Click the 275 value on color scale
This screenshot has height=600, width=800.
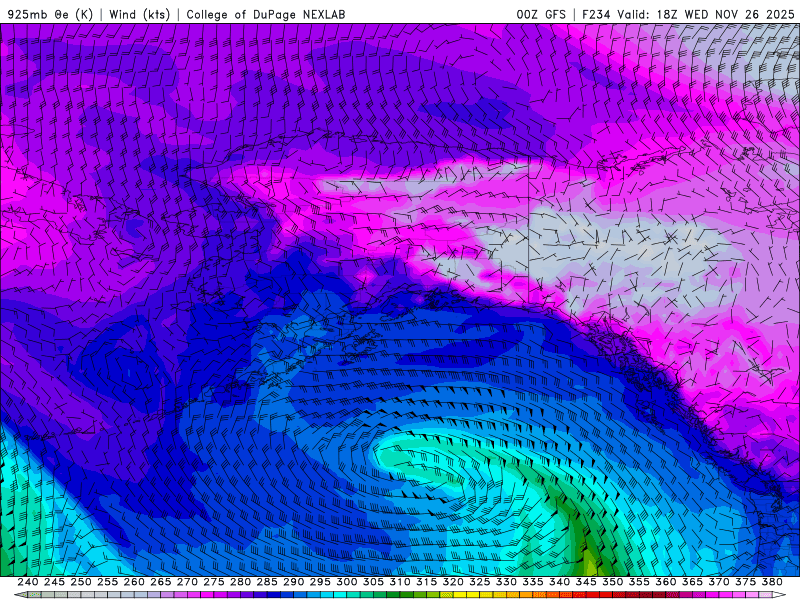(x=213, y=582)
